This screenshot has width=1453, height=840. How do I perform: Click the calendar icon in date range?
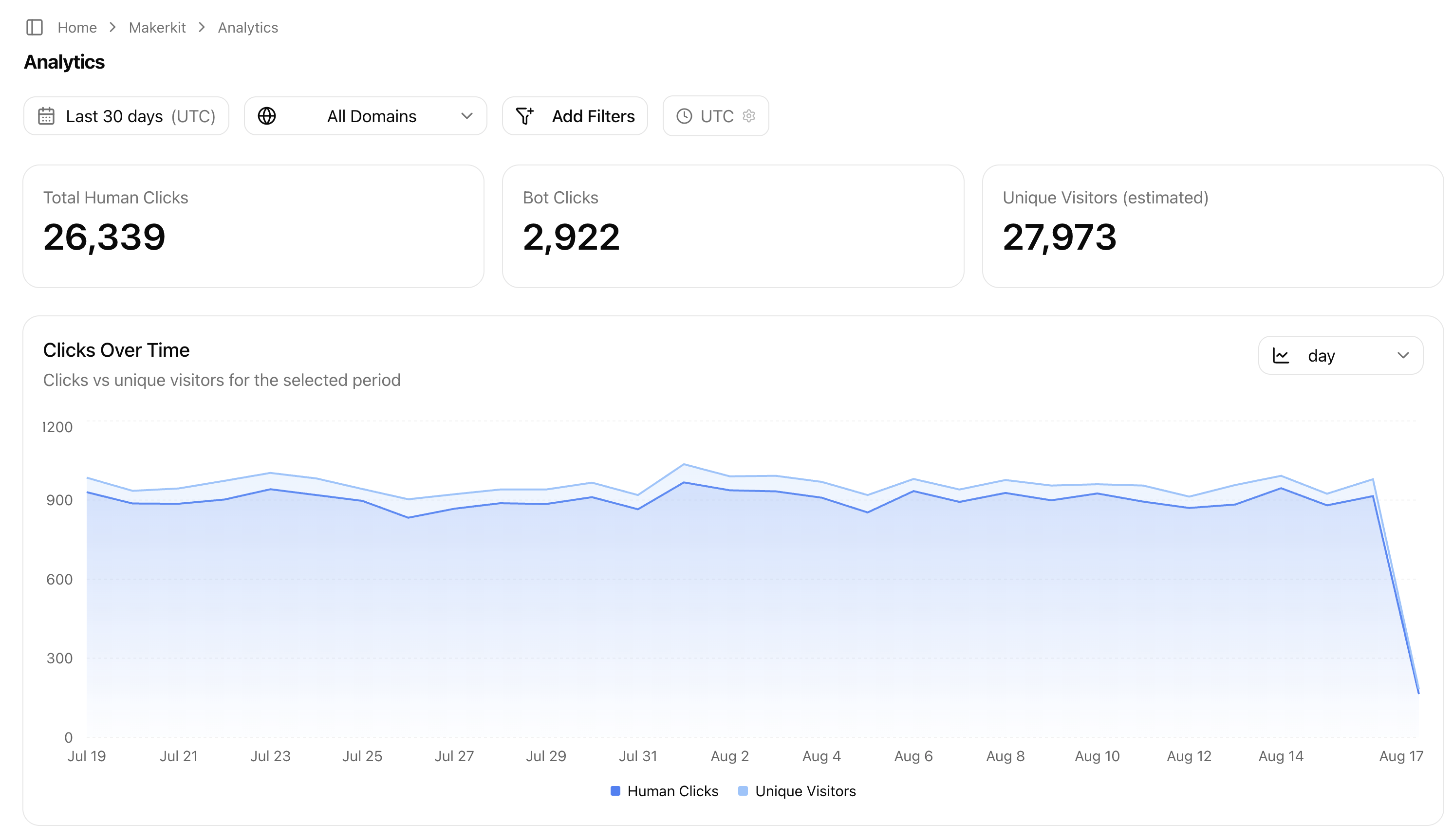(x=46, y=116)
